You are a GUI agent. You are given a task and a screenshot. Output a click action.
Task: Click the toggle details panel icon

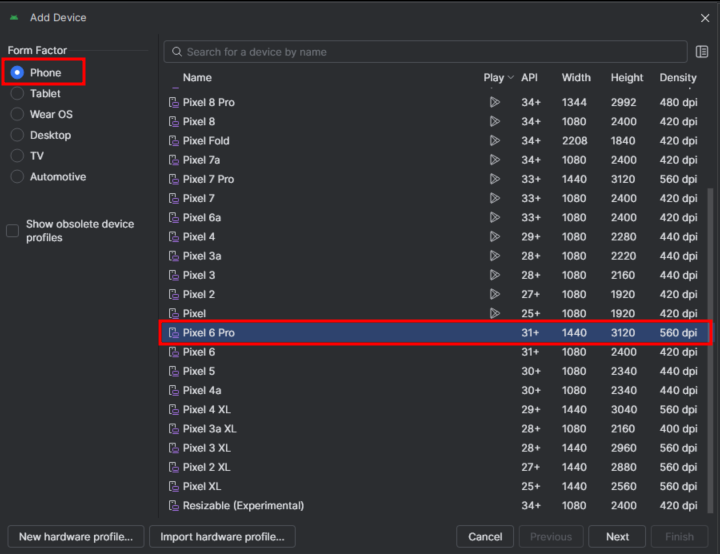pyautogui.click(x=702, y=52)
